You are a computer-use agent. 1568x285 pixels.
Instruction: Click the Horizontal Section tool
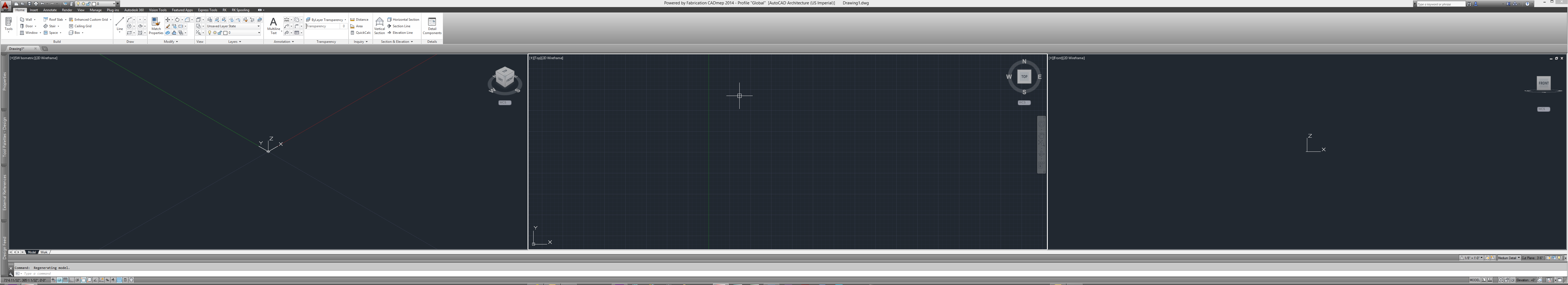tap(403, 20)
